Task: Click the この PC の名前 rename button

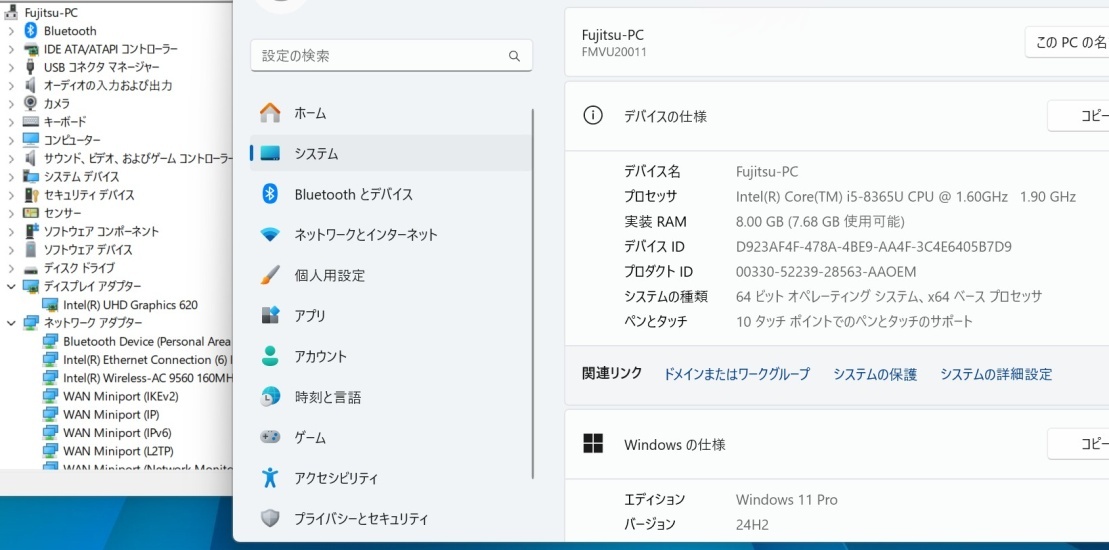Action: click(x=1067, y=42)
